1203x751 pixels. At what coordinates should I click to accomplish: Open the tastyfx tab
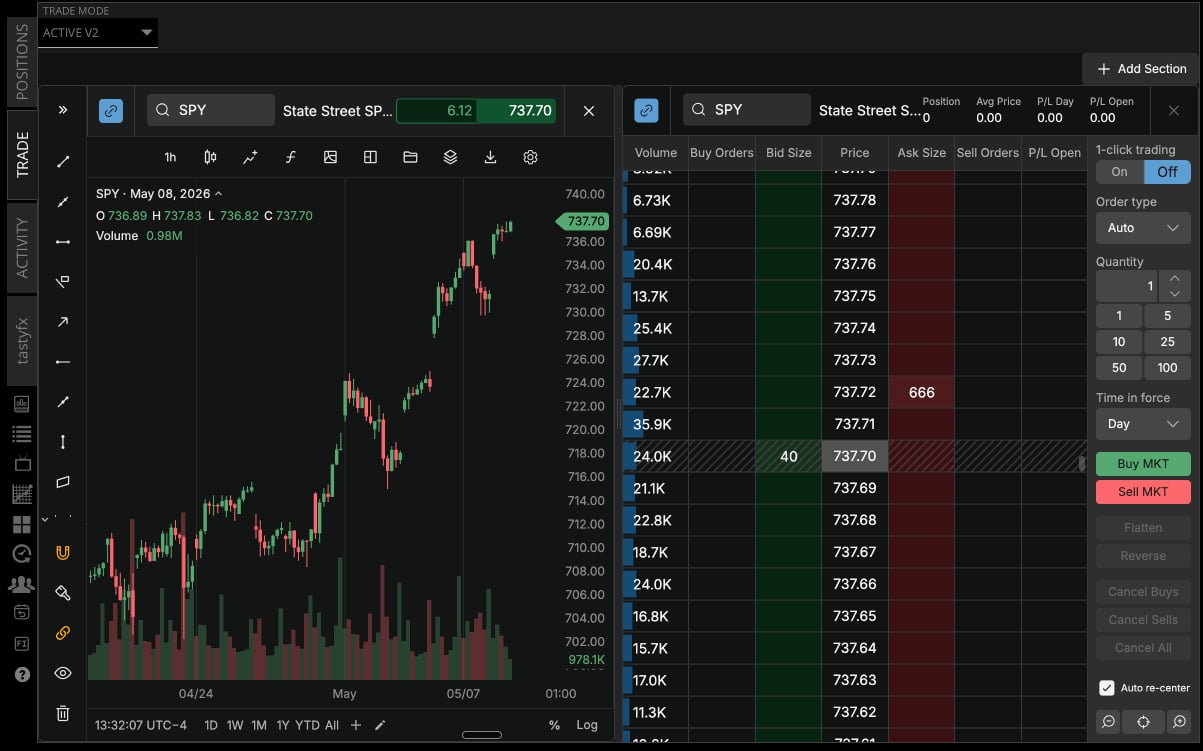point(22,341)
